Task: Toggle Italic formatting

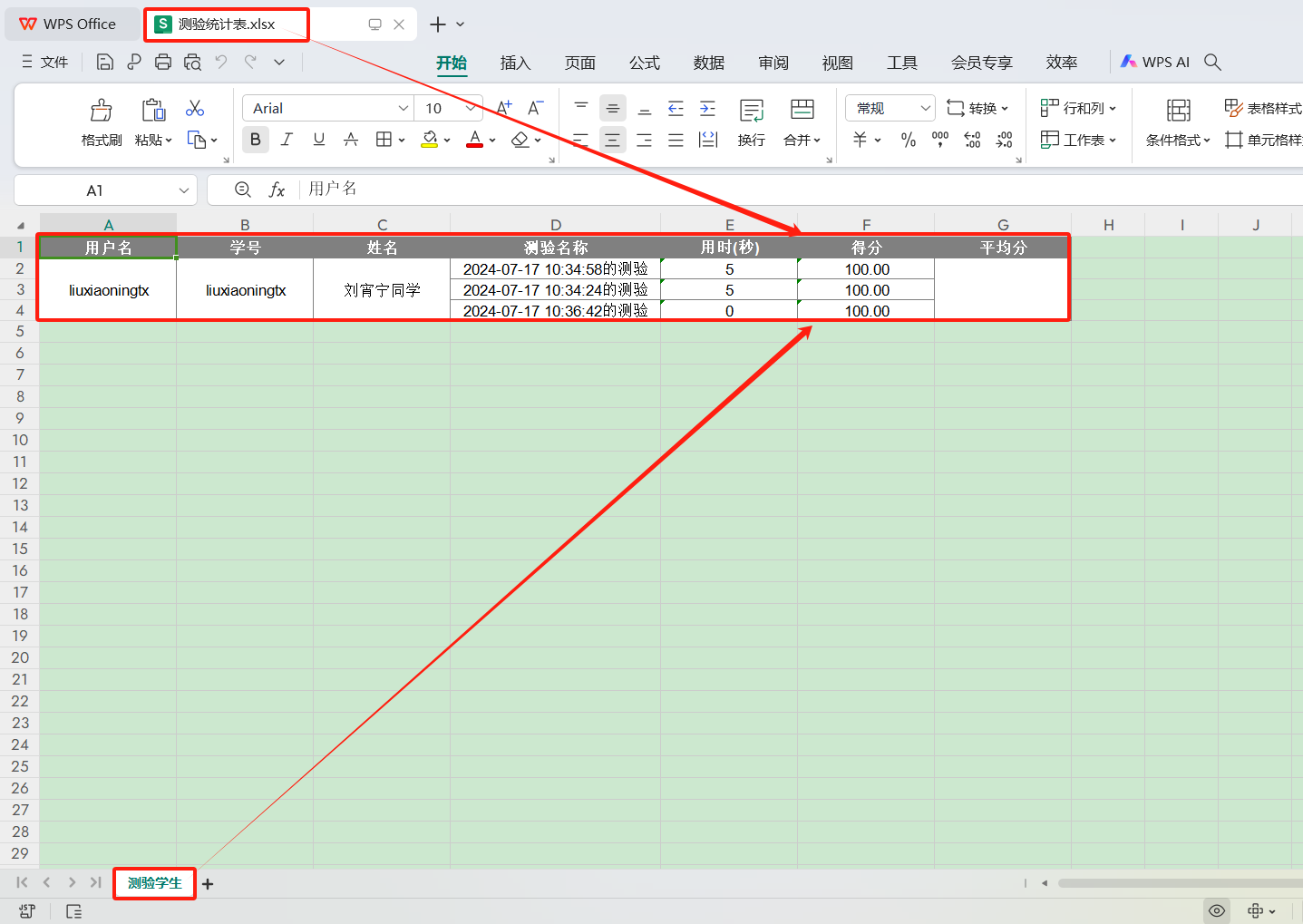Action: [x=287, y=140]
